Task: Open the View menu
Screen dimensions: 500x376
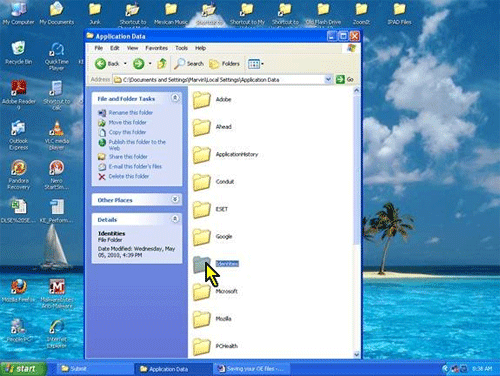Action: 132,48
